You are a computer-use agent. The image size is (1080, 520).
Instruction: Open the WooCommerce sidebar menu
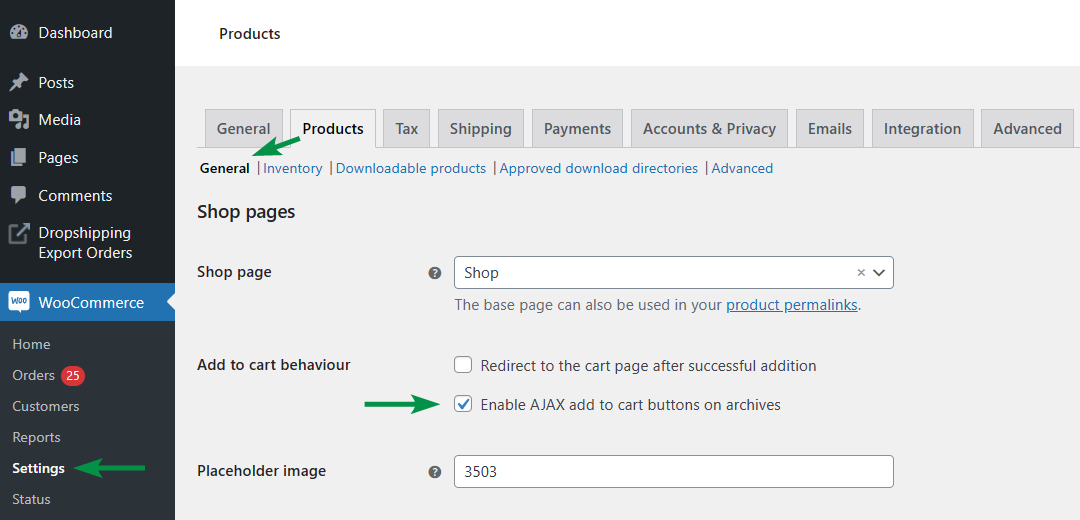87,302
